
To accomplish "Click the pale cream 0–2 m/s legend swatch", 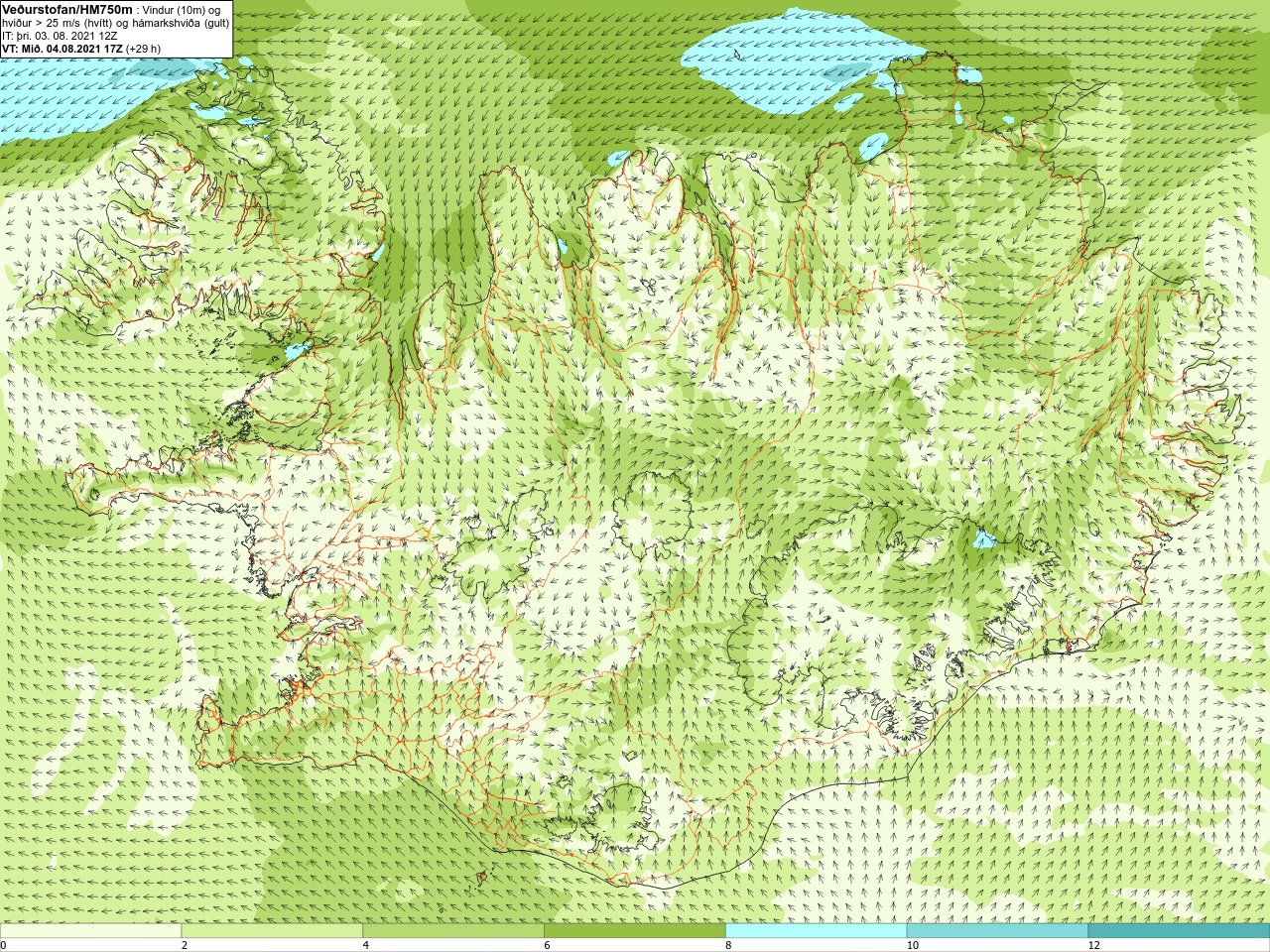I will (90, 931).
